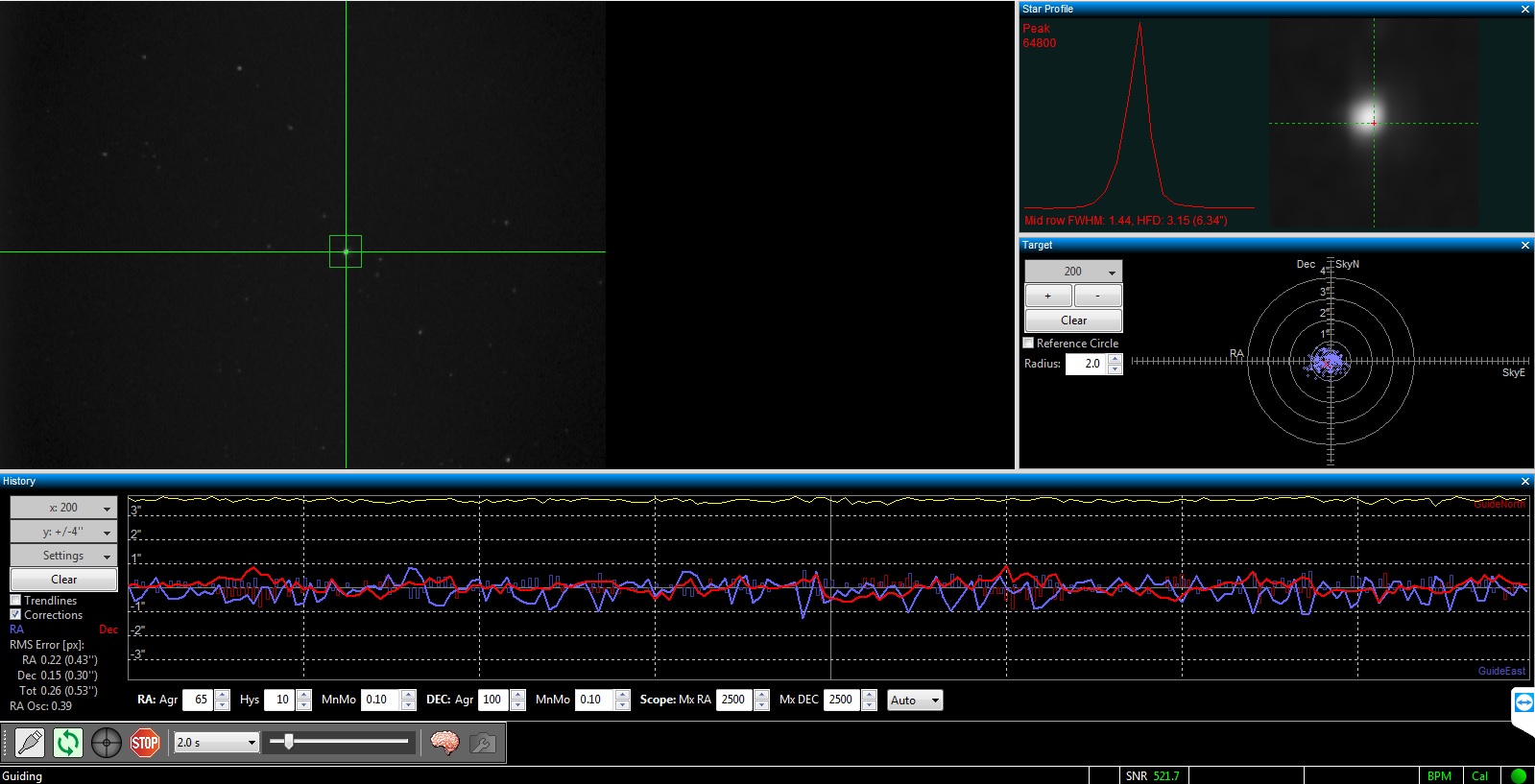This screenshot has width=1535, height=784.
Task: Click the Mx RA value field
Action: pyautogui.click(x=734, y=700)
